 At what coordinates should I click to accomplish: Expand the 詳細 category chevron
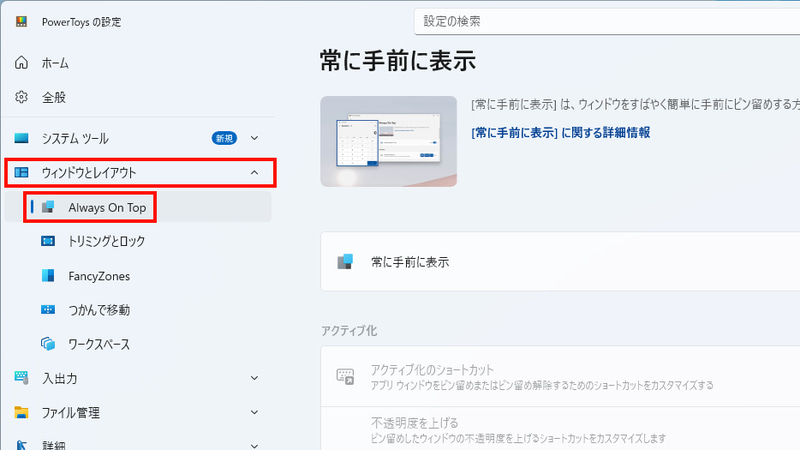(254, 446)
